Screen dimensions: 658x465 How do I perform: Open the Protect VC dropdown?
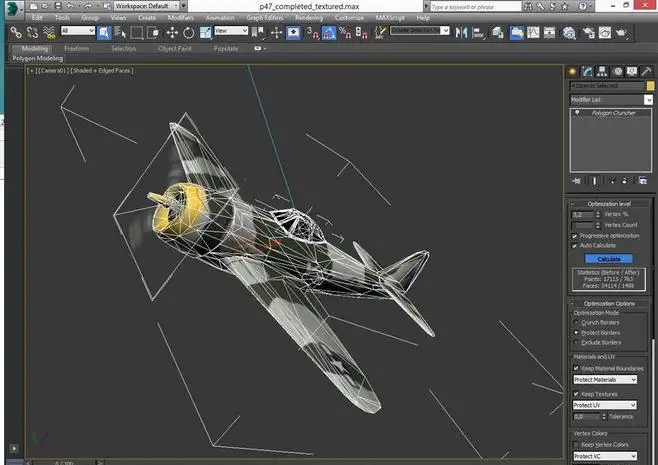pyautogui.click(x=605, y=456)
